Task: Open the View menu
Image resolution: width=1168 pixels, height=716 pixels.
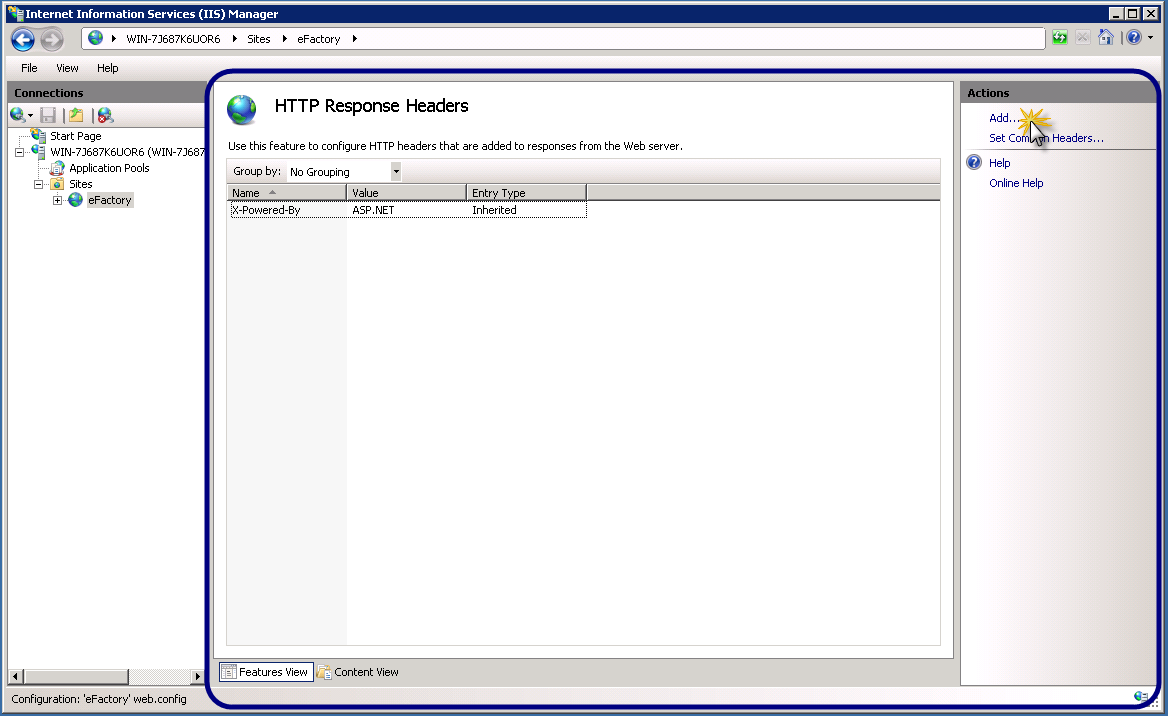Action: point(67,68)
